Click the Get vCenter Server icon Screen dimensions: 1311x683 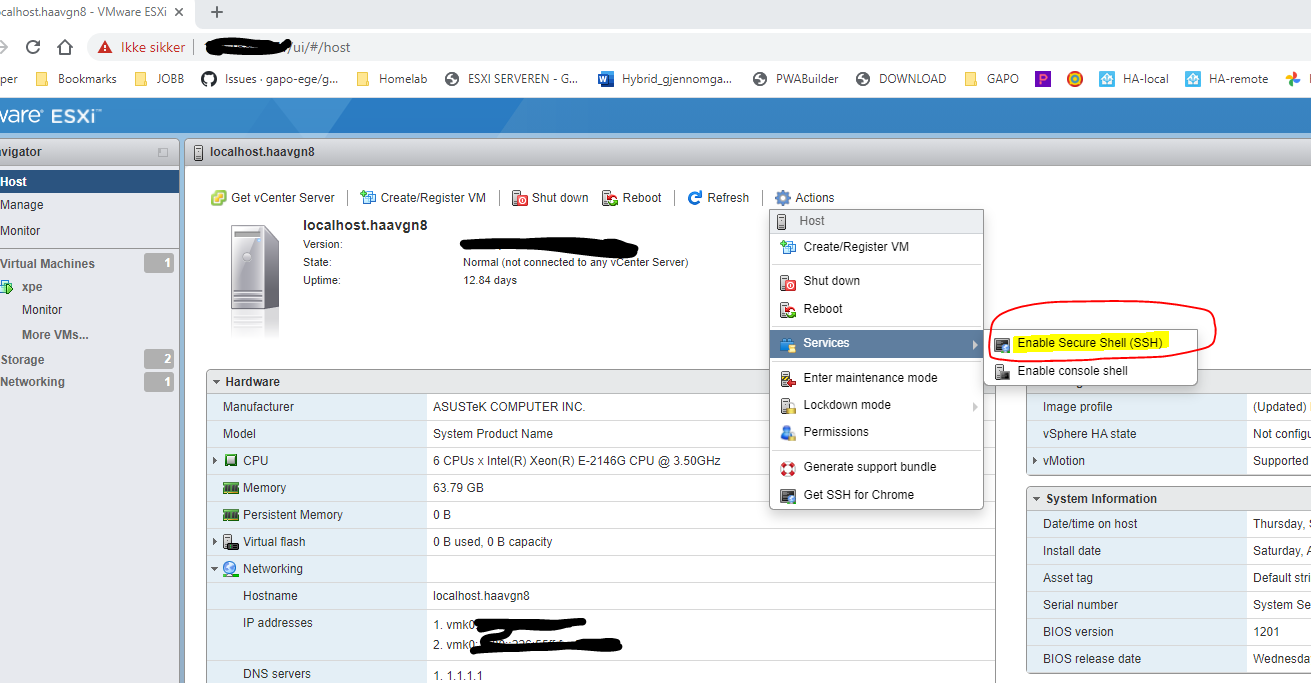click(219, 197)
